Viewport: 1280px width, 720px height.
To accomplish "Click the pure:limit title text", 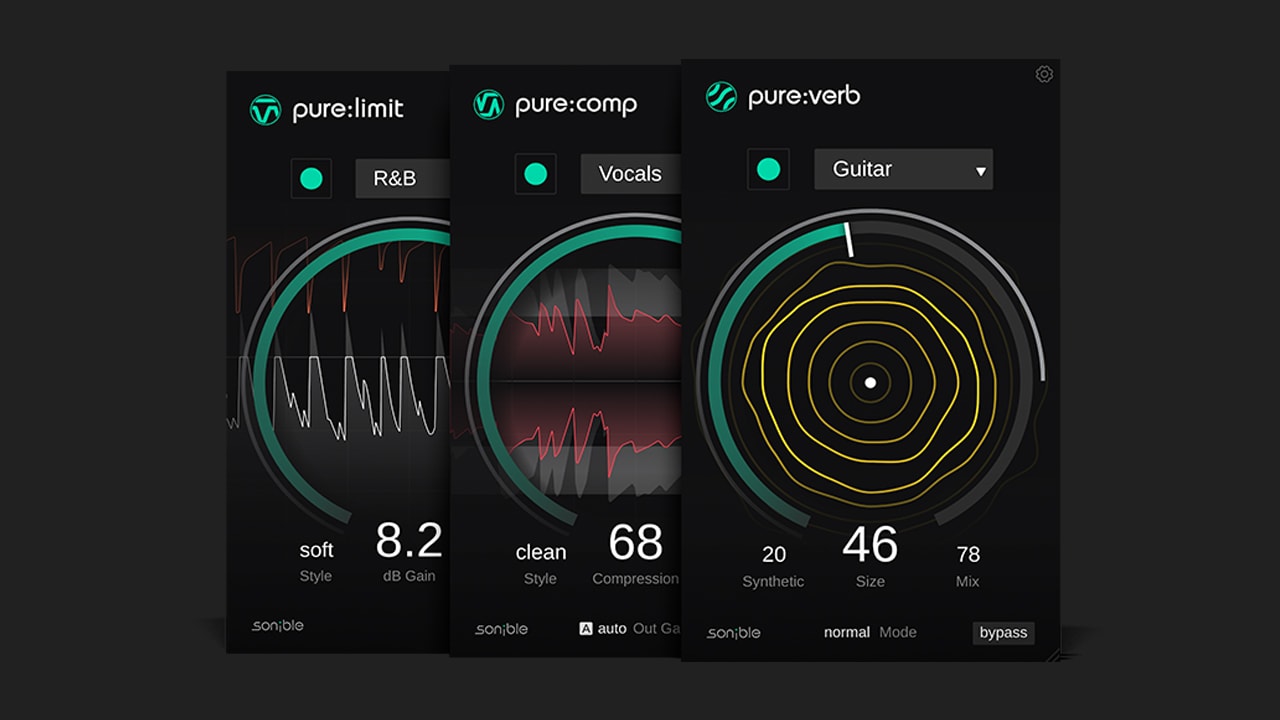I will [348, 110].
